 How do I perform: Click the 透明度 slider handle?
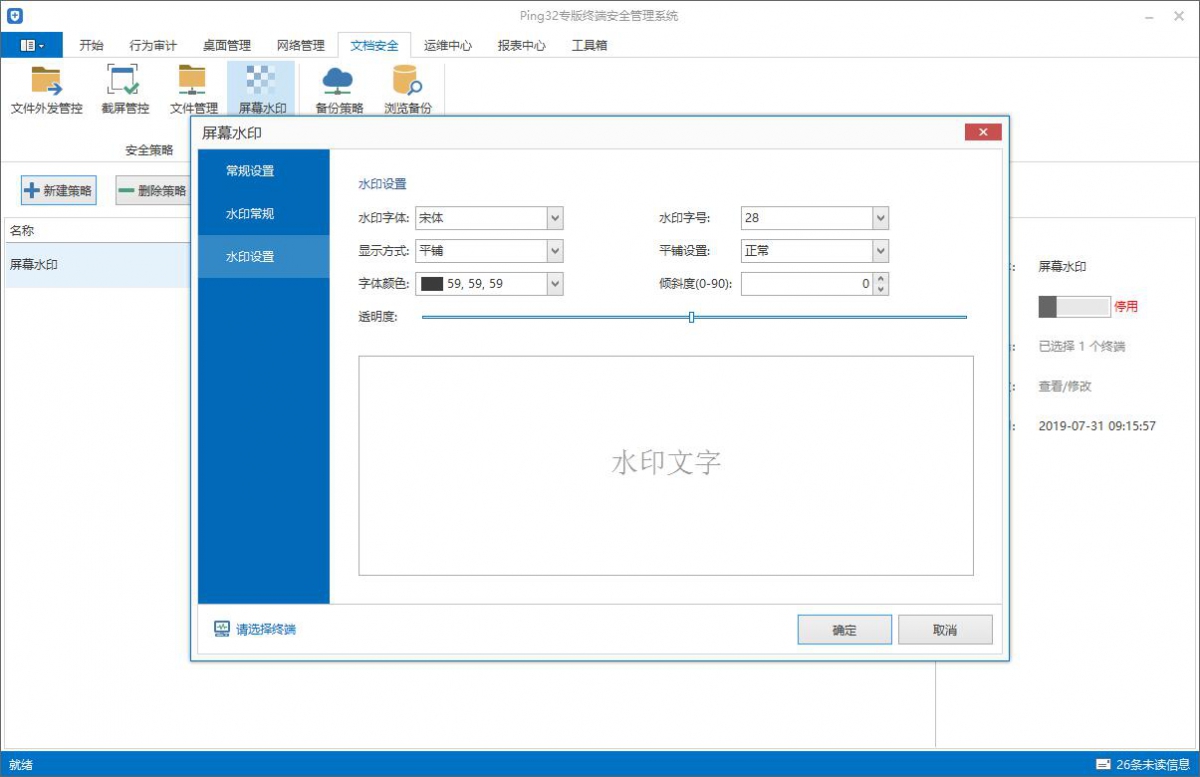click(x=691, y=317)
